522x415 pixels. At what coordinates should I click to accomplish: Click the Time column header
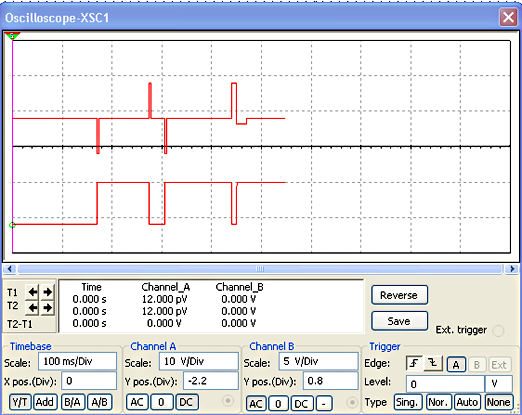pos(91,287)
